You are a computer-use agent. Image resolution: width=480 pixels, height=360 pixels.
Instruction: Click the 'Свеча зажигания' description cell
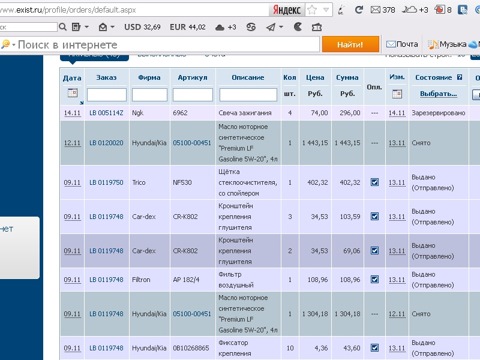[x=245, y=113]
